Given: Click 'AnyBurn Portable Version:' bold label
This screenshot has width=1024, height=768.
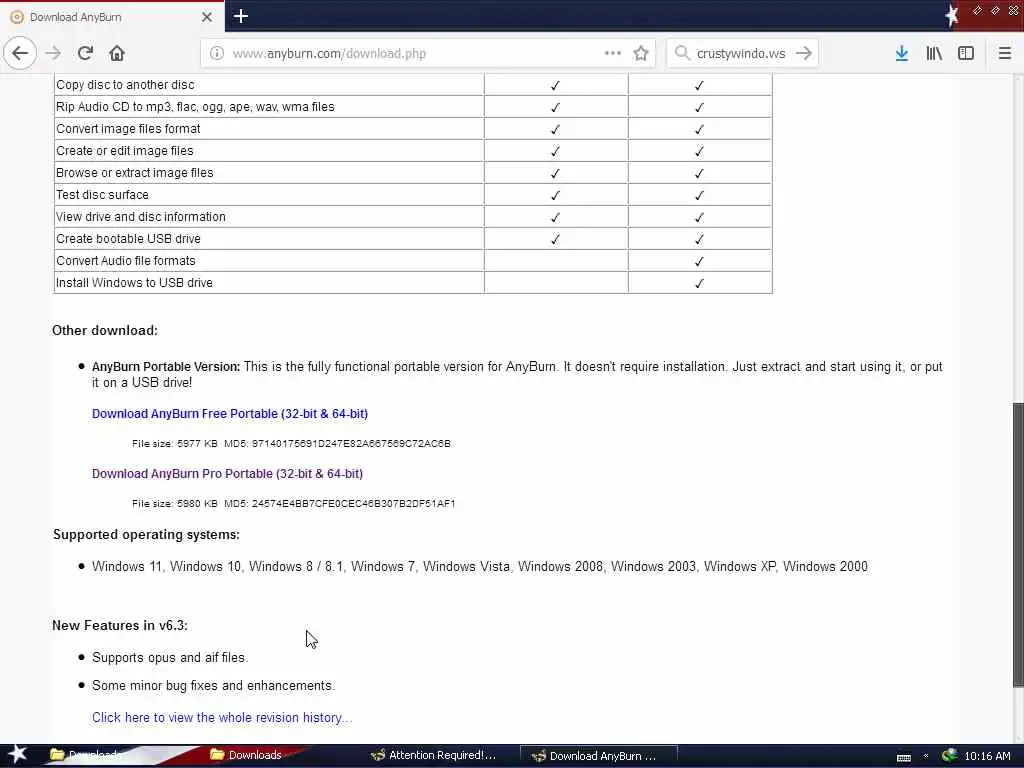Looking at the screenshot, I should point(166,367).
